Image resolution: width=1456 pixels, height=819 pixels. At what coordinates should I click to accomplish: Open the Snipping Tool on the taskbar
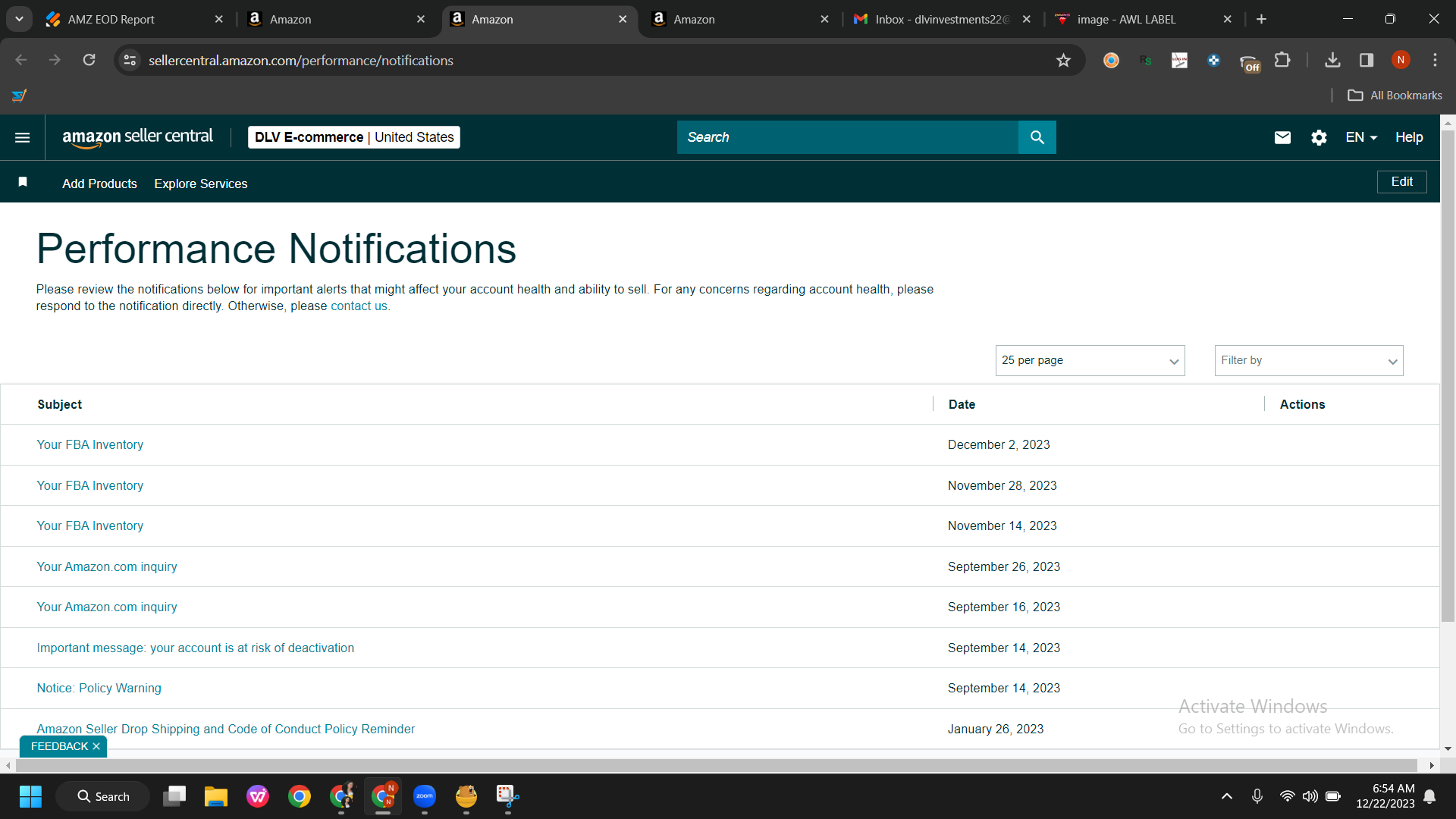507,796
